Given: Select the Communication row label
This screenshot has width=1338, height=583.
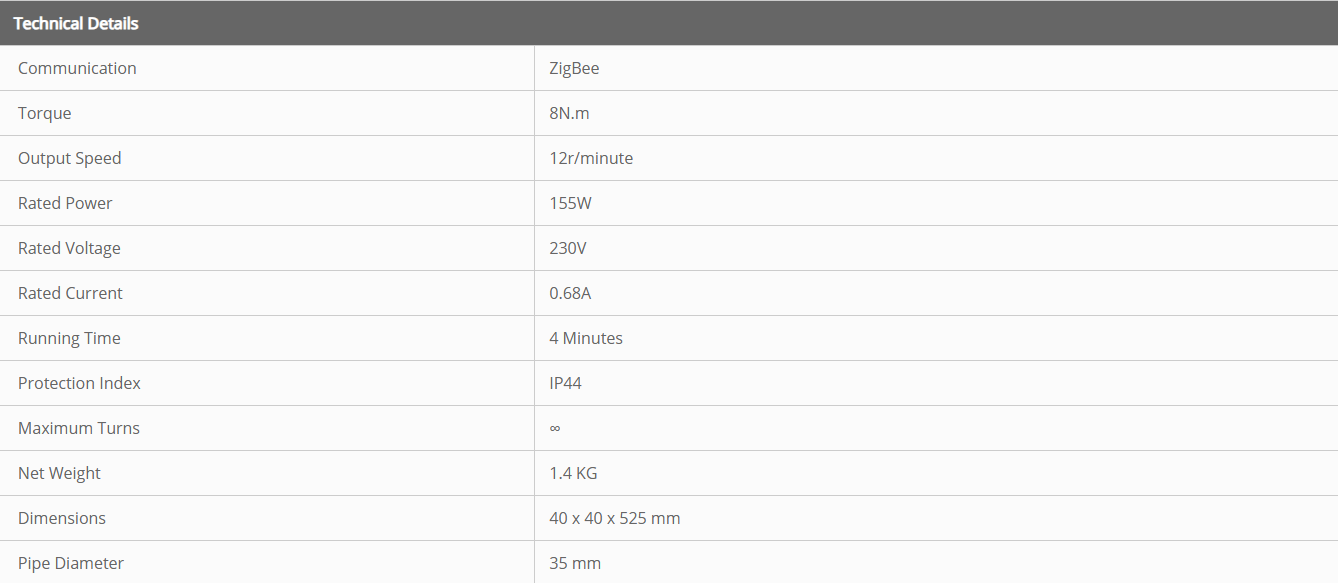Looking at the screenshot, I should [77, 68].
